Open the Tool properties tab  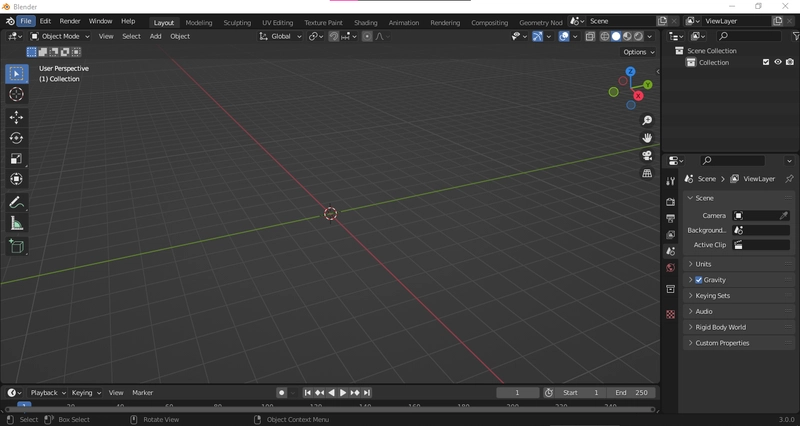(x=670, y=181)
